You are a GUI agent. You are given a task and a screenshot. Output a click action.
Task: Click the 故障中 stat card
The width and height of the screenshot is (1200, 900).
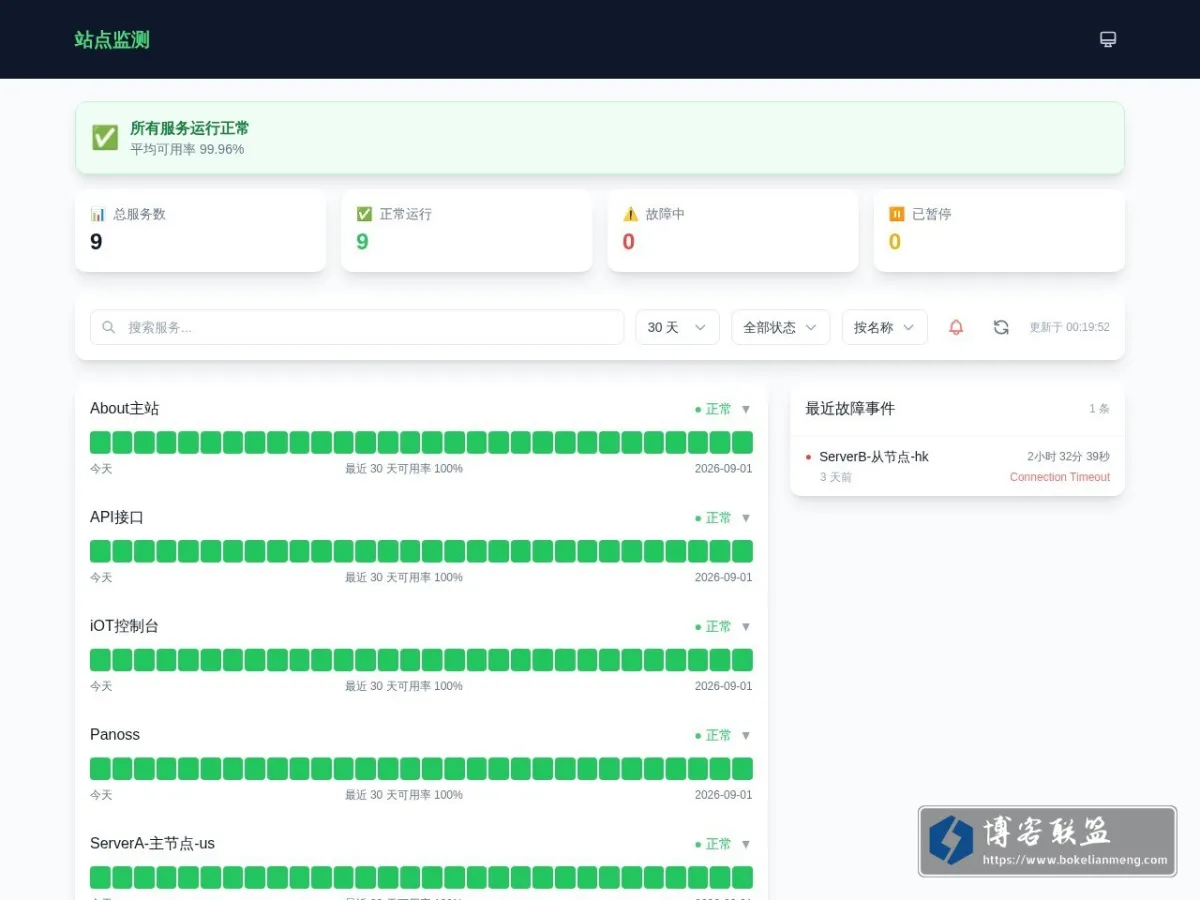[x=732, y=230]
